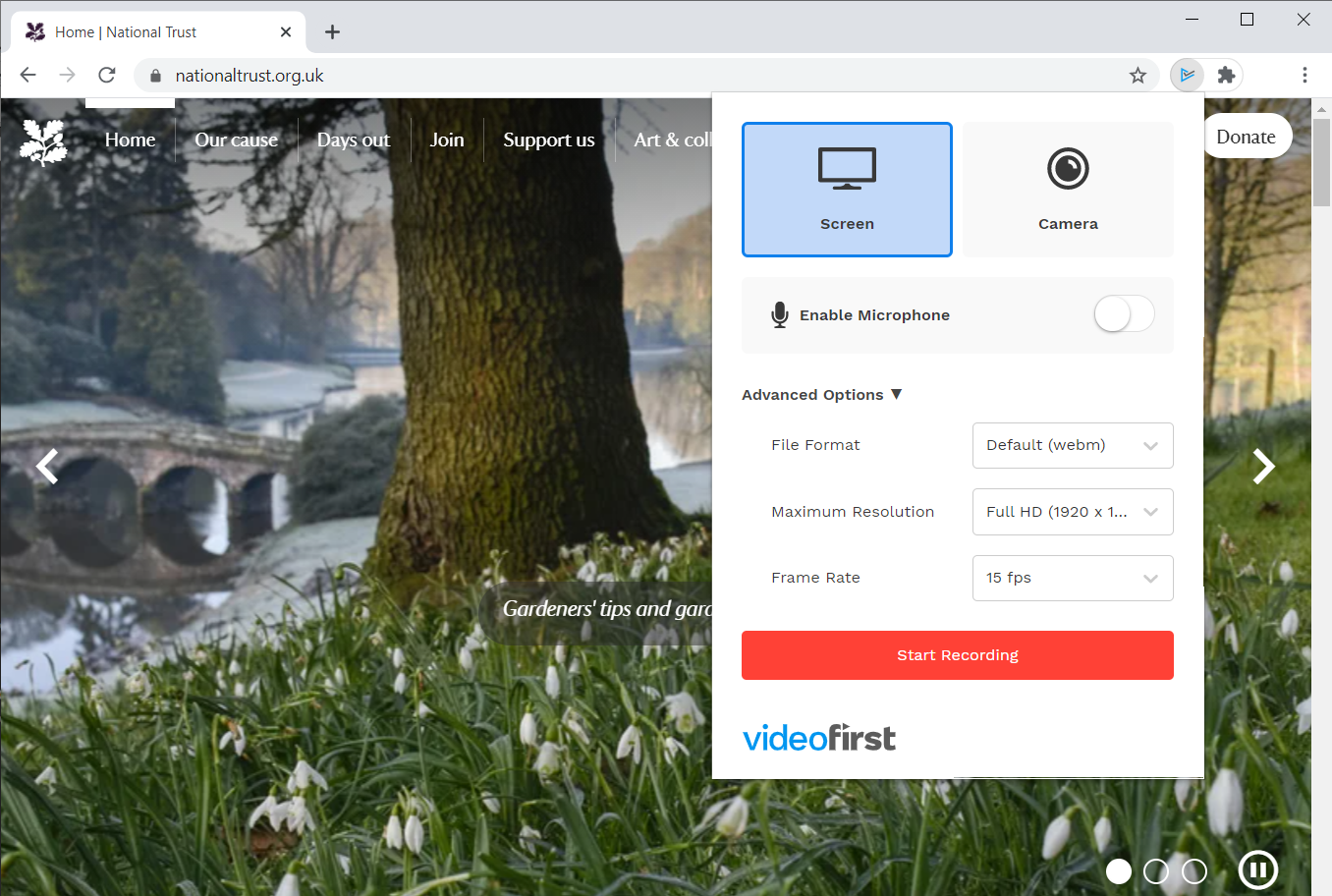Viewport: 1332px width, 896px height.
Task: Click the File Format label
Action: pos(815,445)
